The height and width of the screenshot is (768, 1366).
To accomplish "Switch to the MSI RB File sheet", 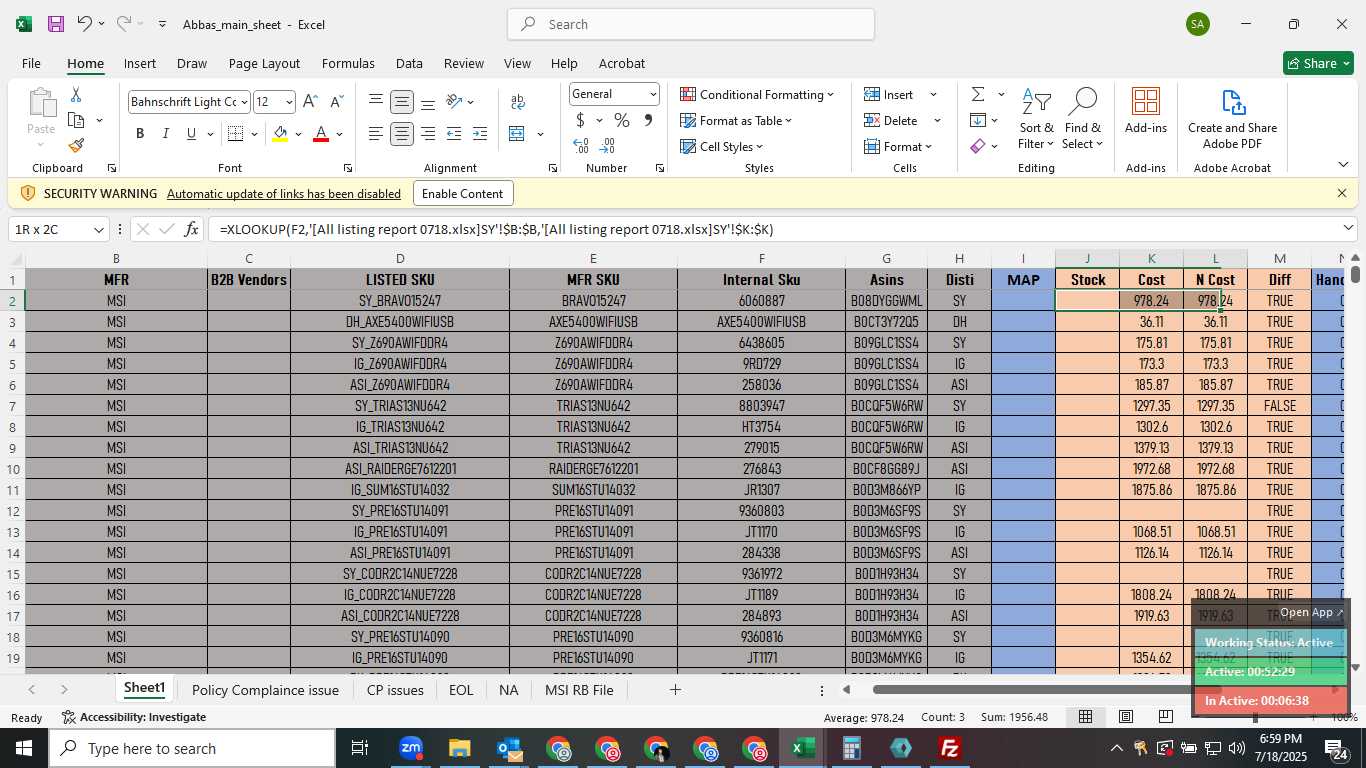I will pyautogui.click(x=579, y=690).
